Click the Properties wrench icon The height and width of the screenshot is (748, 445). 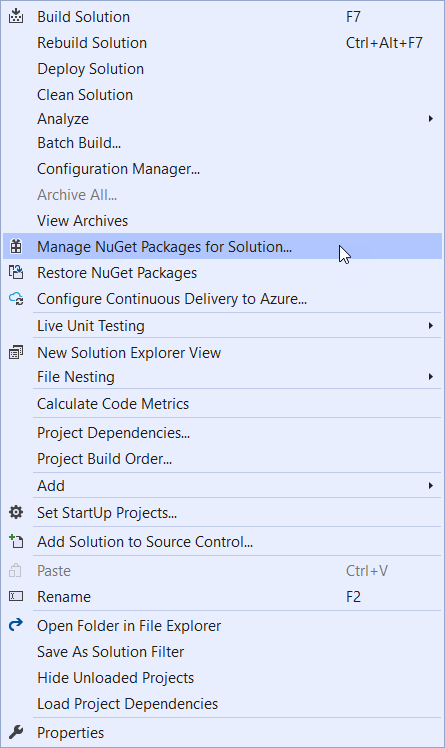[16, 732]
